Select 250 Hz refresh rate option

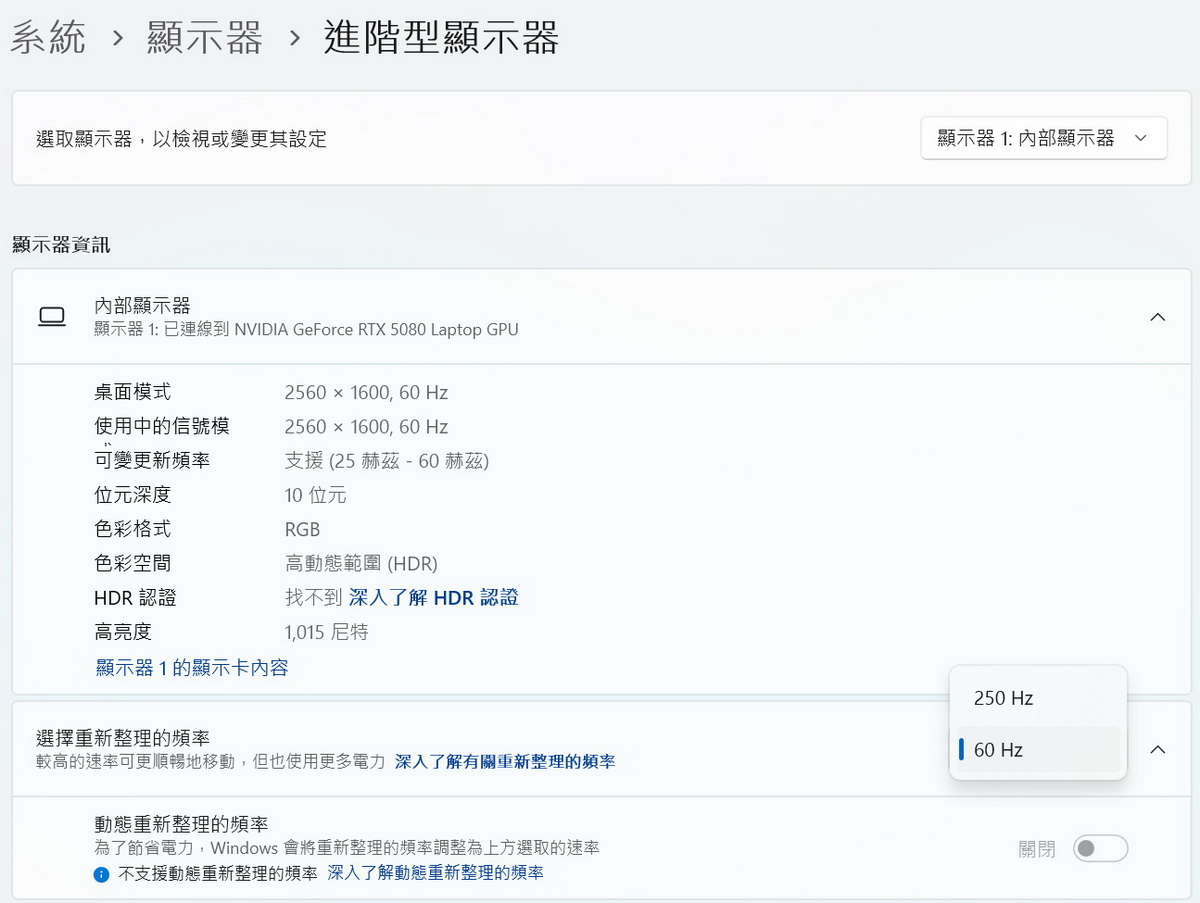click(1003, 698)
